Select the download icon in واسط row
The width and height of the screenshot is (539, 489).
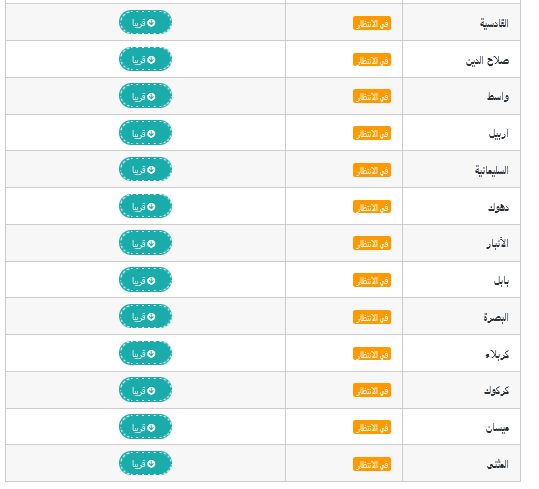coord(151,97)
